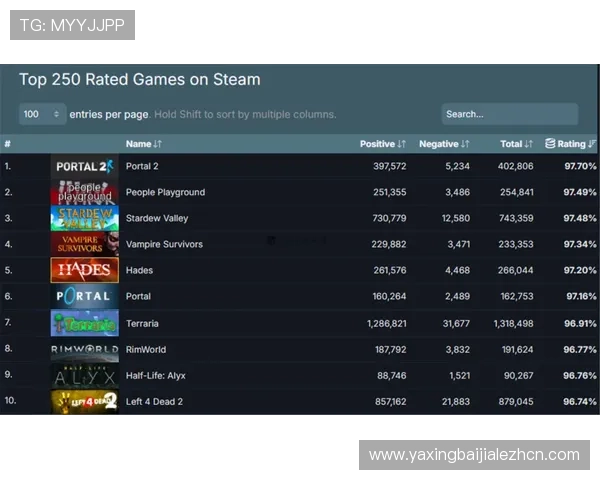Open the Vampire Survivors name link
This screenshot has width=600, height=480.
pyautogui.click(x=164, y=244)
